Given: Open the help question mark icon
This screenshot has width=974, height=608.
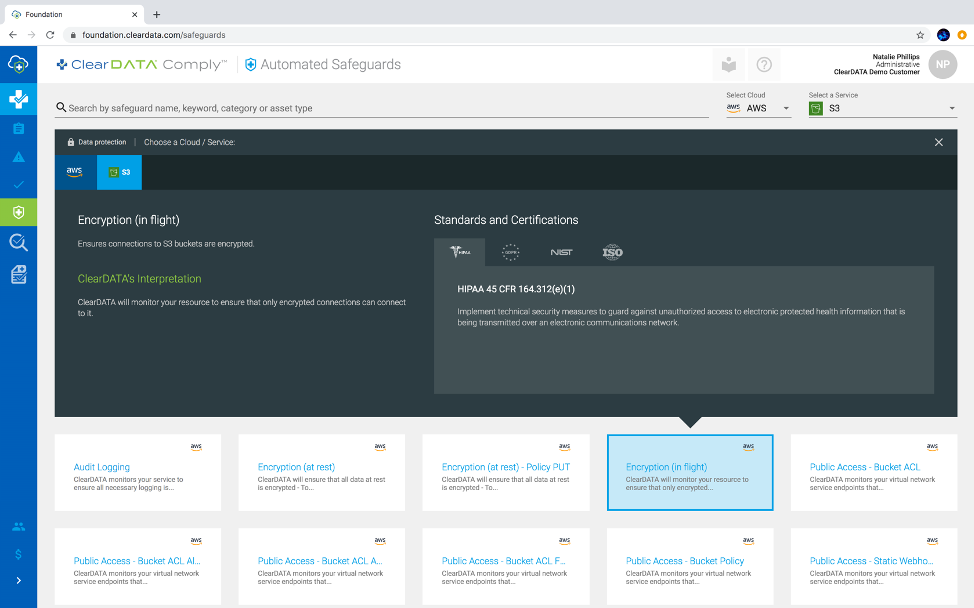Looking at the screenshot, I should point(764,65).
